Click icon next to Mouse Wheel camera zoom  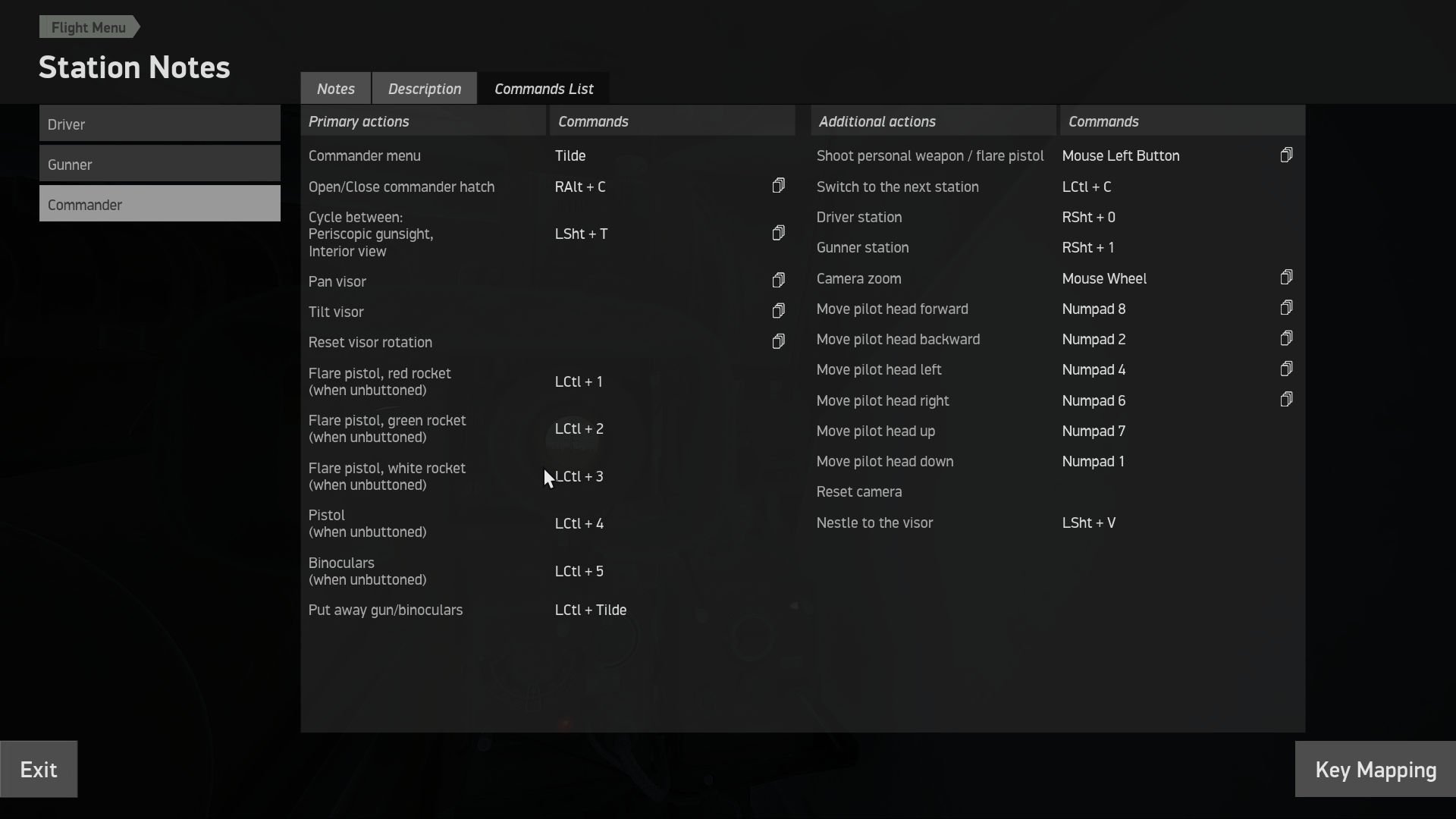point(1286,278)
